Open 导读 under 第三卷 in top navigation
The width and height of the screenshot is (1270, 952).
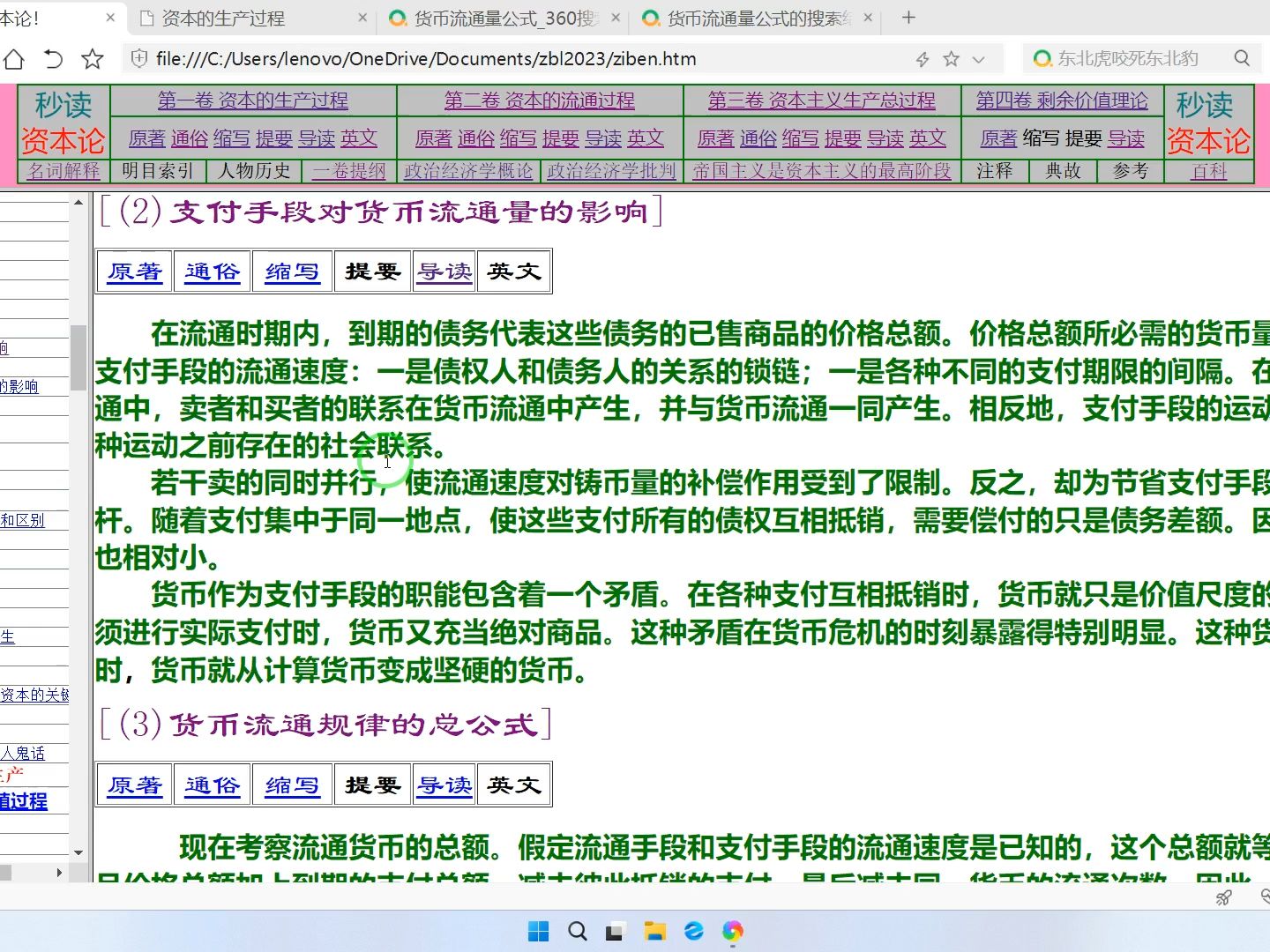point(885,138)
